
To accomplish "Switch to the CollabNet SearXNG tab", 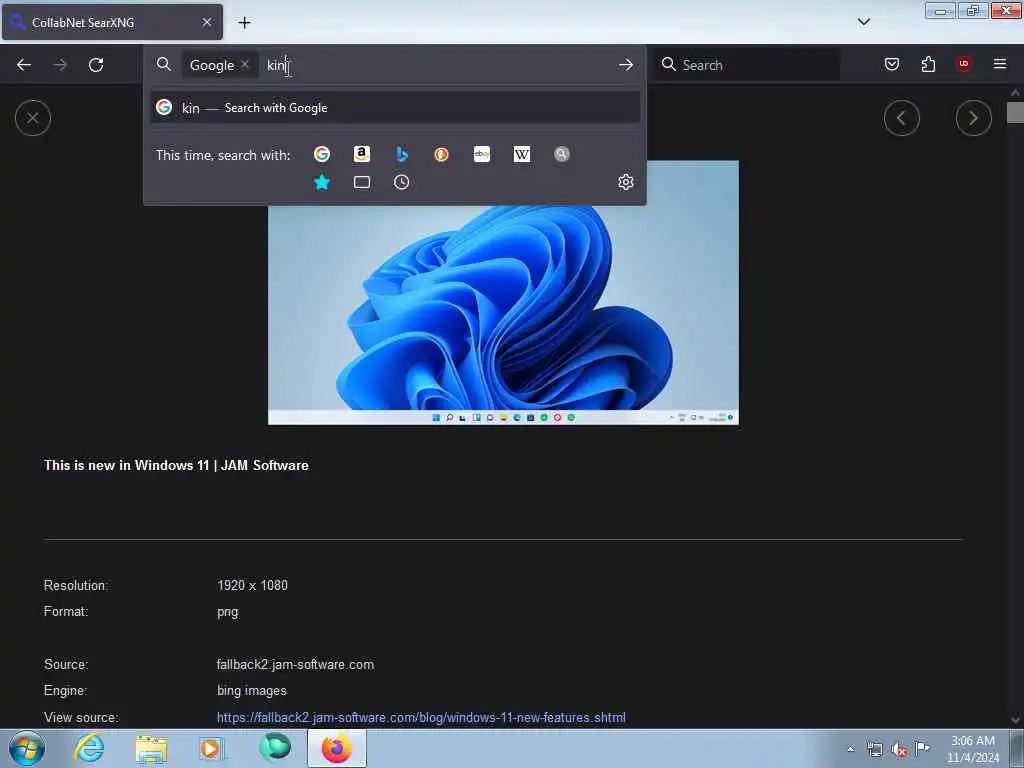I will click(112, 22).
